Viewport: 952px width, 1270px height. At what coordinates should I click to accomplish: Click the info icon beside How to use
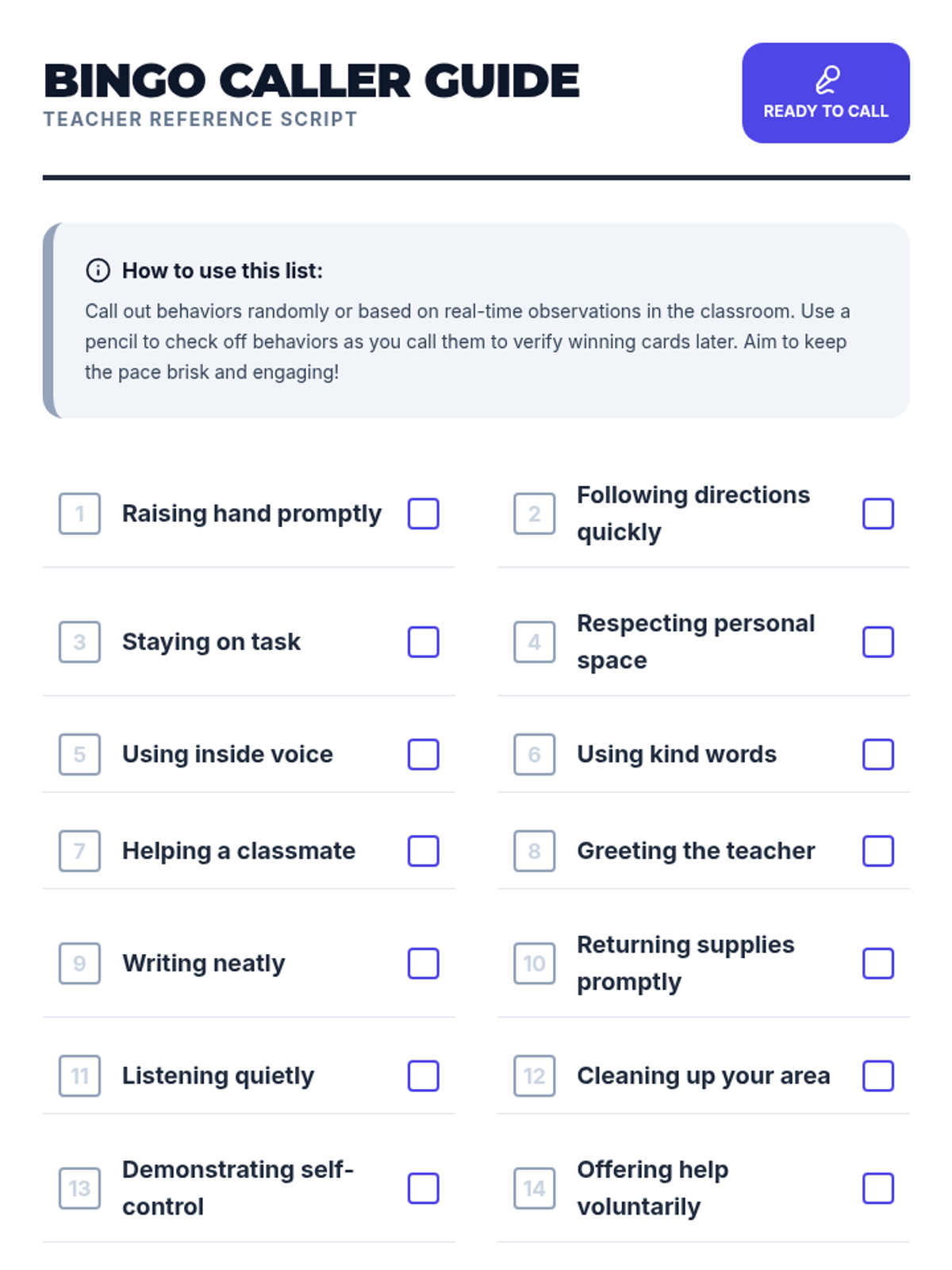pos(98,271)
